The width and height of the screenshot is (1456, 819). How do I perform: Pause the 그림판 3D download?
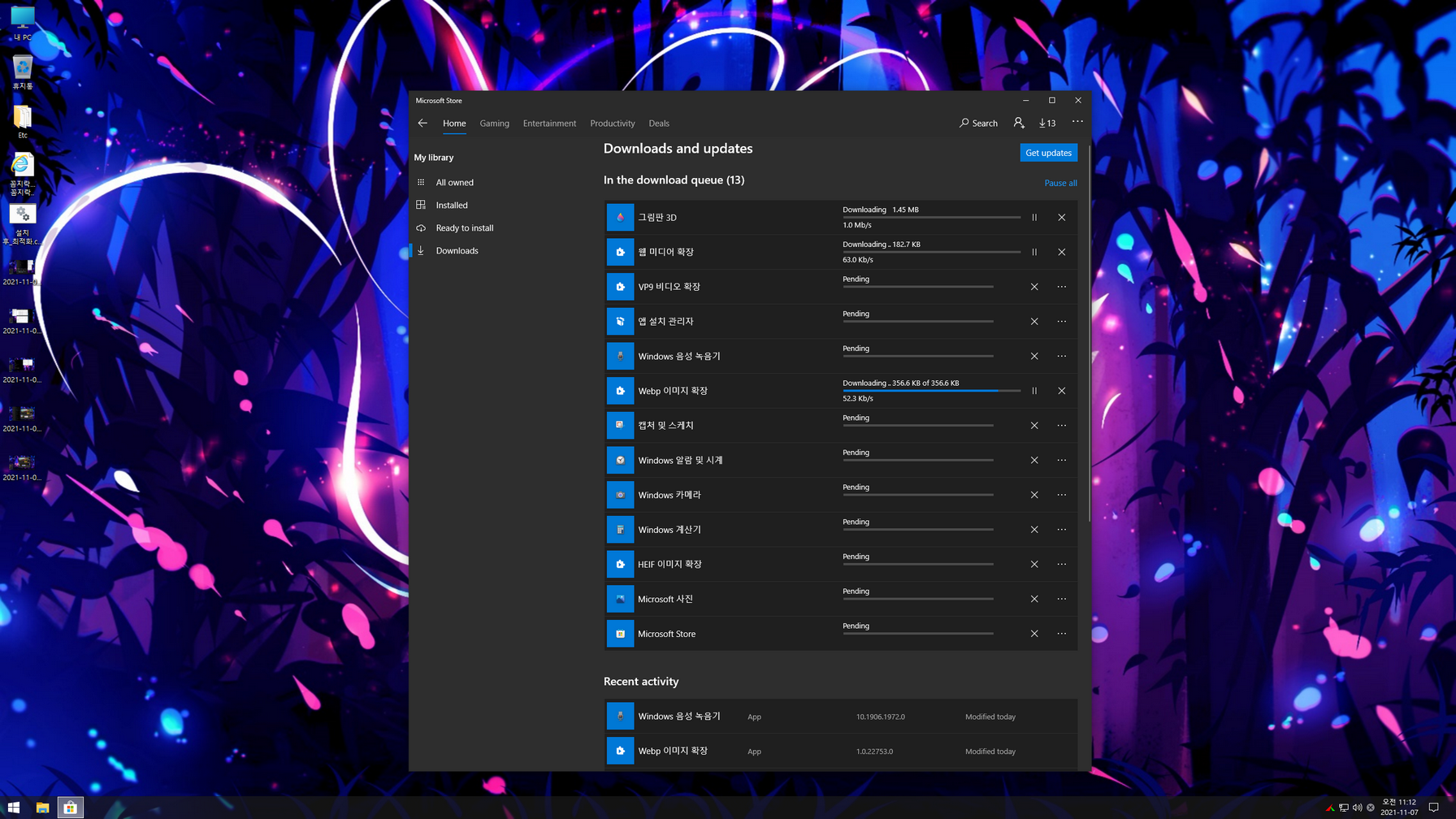tap(1034, 218)
